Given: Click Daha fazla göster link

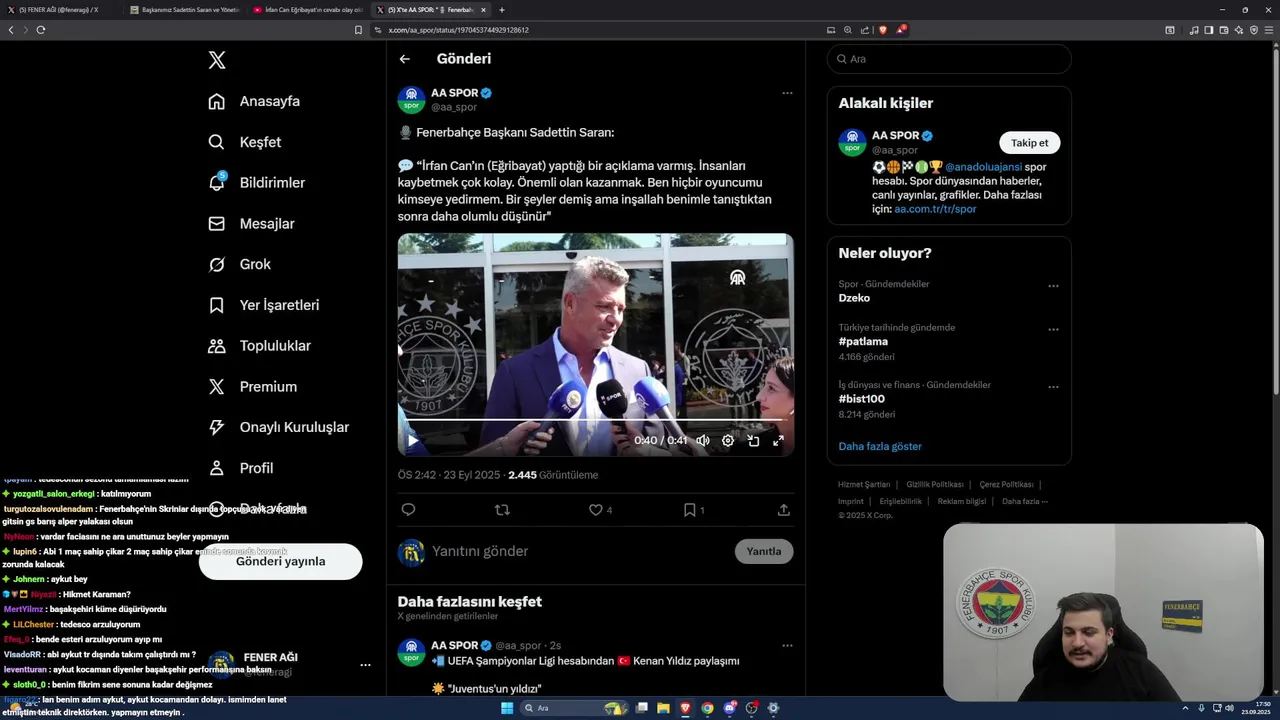Looking at the screenshot, I should pyautogui.click(x=880, y=446).
